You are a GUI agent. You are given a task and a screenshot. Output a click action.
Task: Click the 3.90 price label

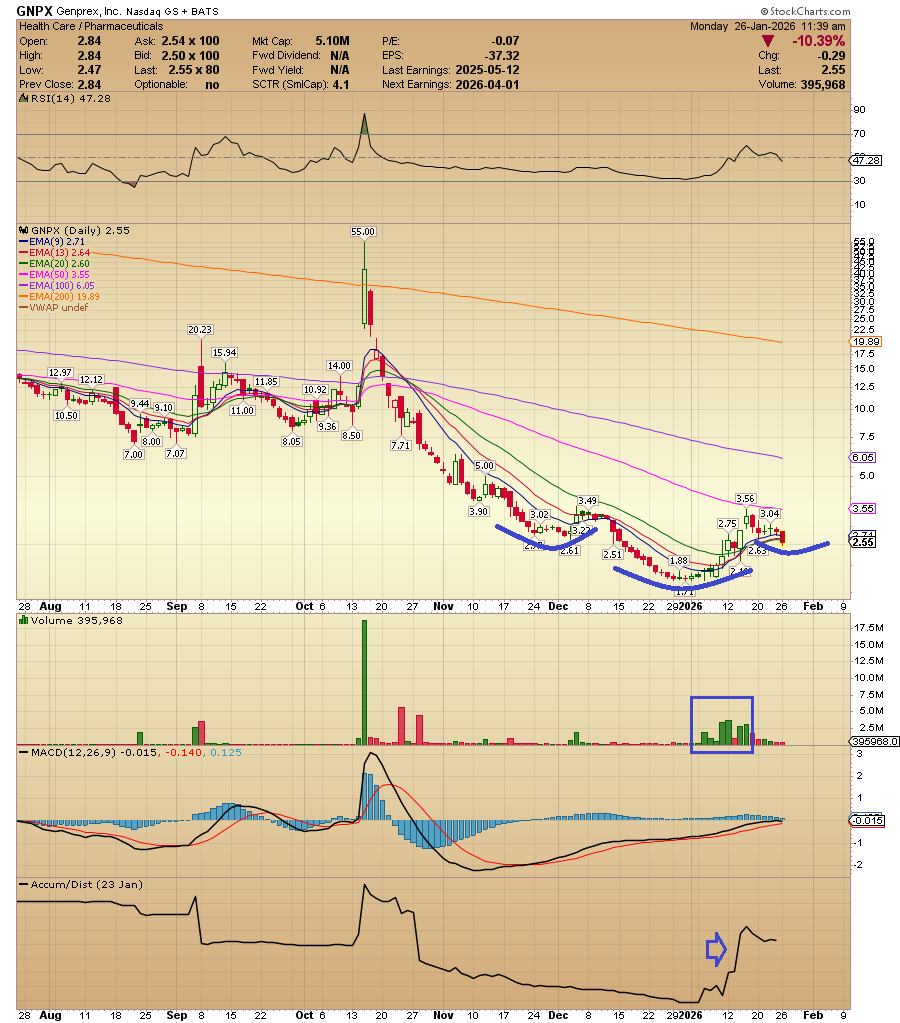[479, 512]
